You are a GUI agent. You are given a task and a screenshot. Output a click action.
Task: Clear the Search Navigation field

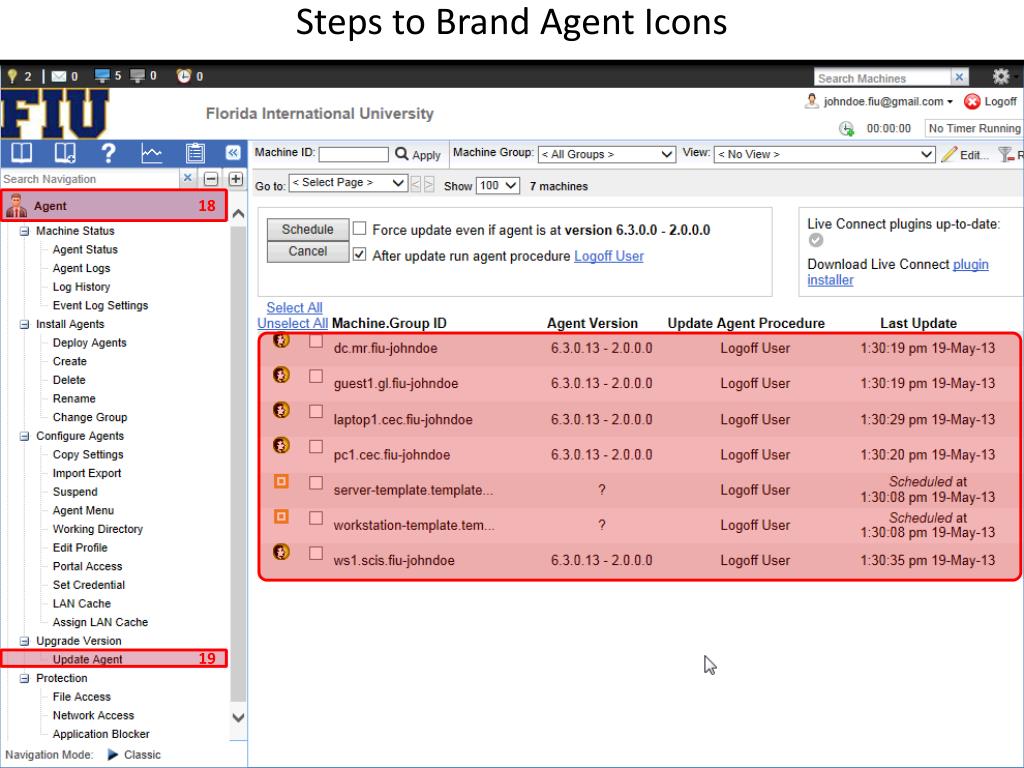click(187, 178)
